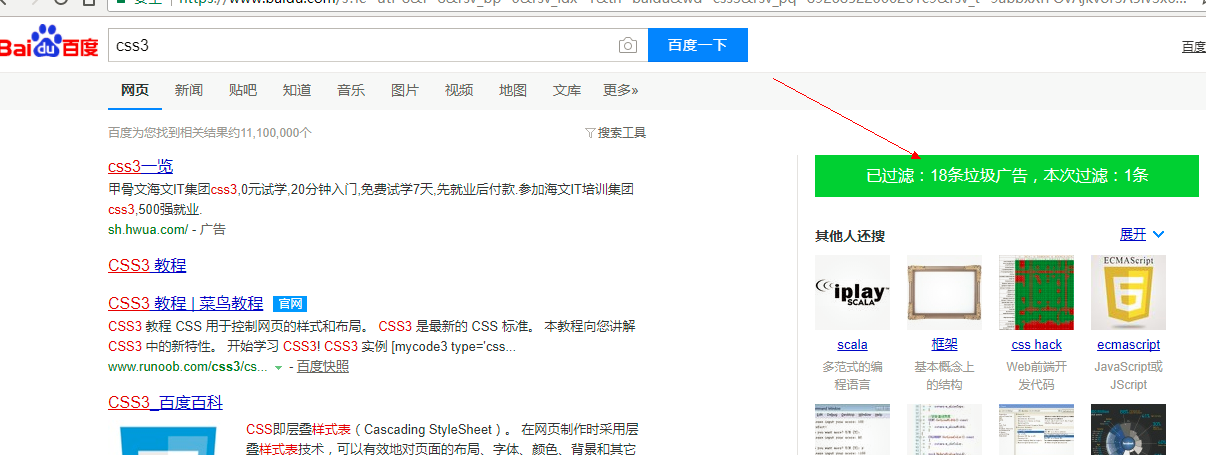The height and width of the screenshot is (455, 1206).
Task: Click the green filtered-ads notification banner
Action: coord(1007,175)
